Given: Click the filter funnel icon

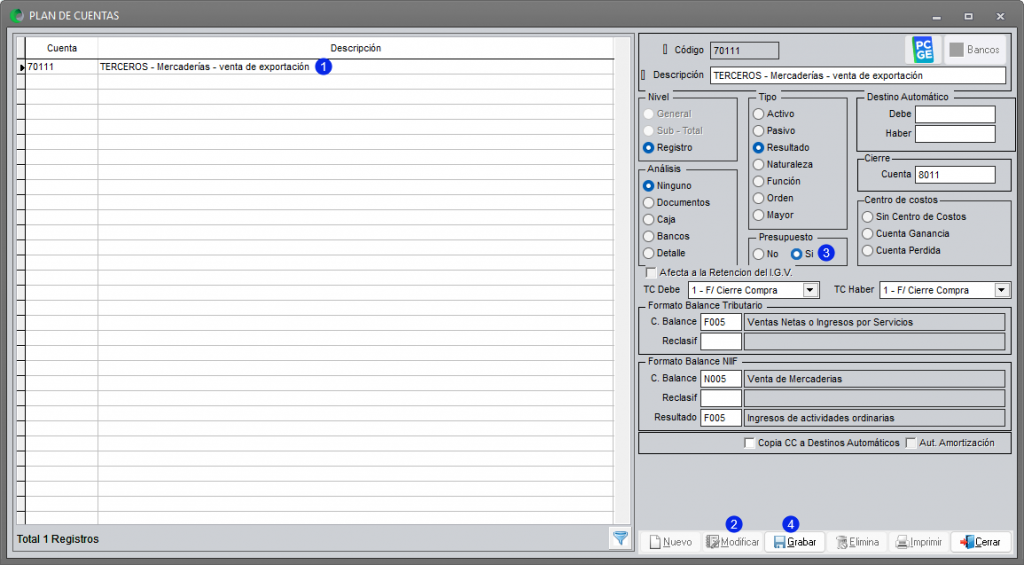Looking at the screenshot, I should click(x=620, y=538).
